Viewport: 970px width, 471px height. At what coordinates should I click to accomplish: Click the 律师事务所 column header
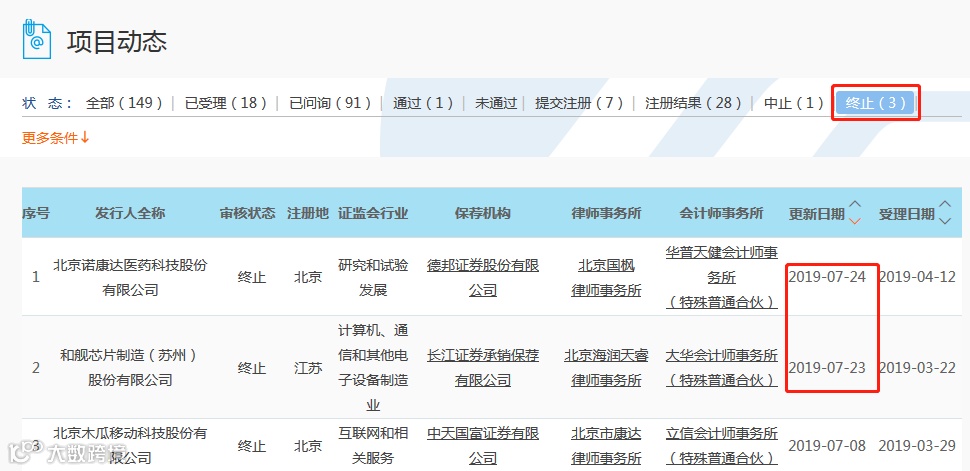(x=606, y=214)
